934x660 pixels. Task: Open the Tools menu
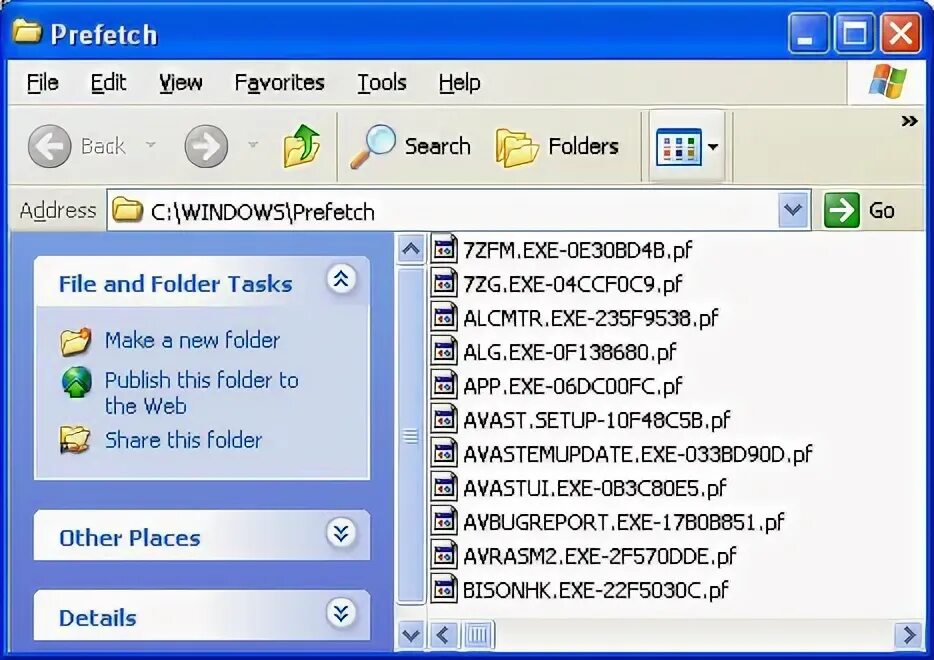click(382, 82)
